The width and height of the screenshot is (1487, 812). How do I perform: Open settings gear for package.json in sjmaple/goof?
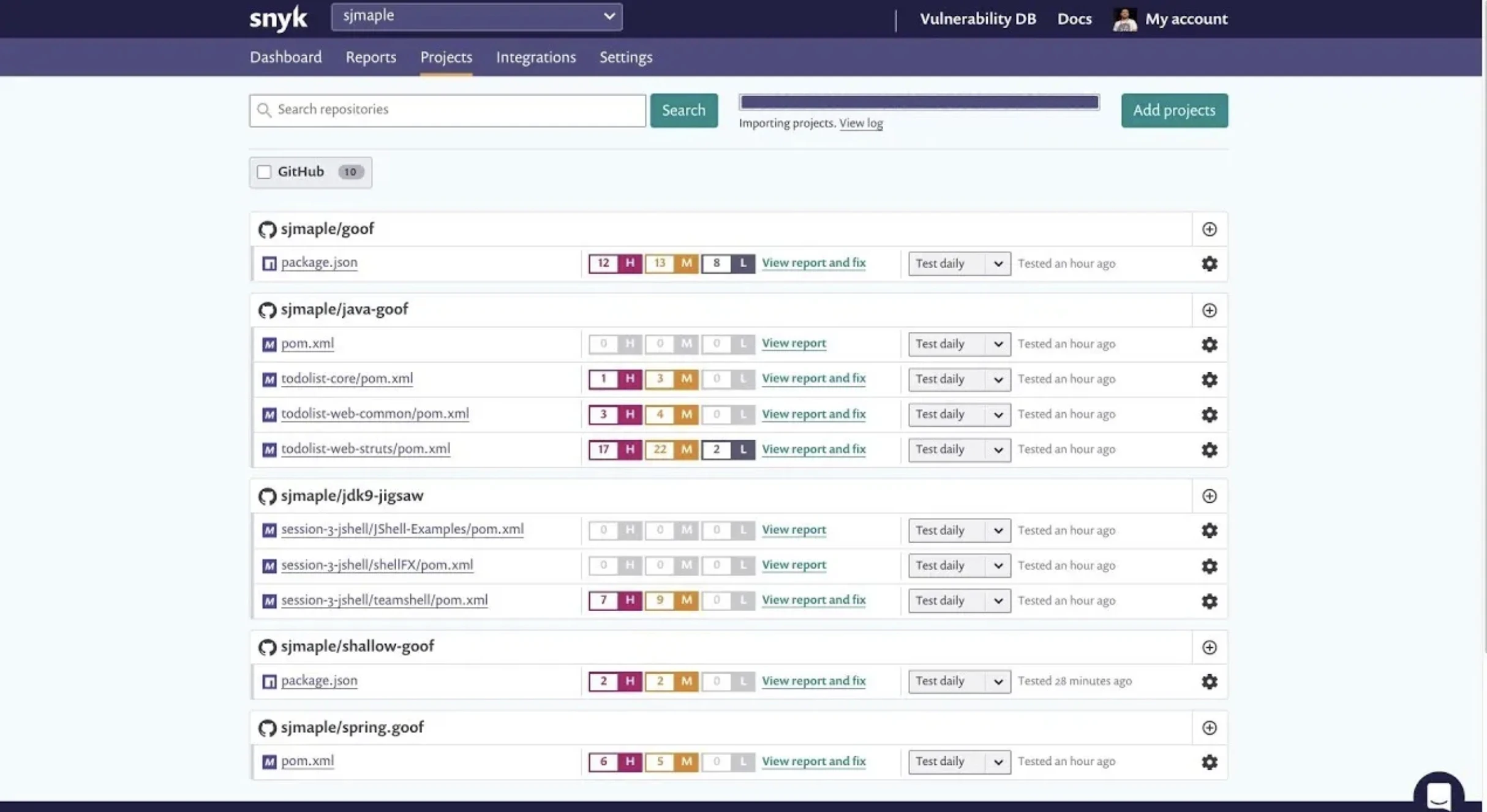[1209, 263]
